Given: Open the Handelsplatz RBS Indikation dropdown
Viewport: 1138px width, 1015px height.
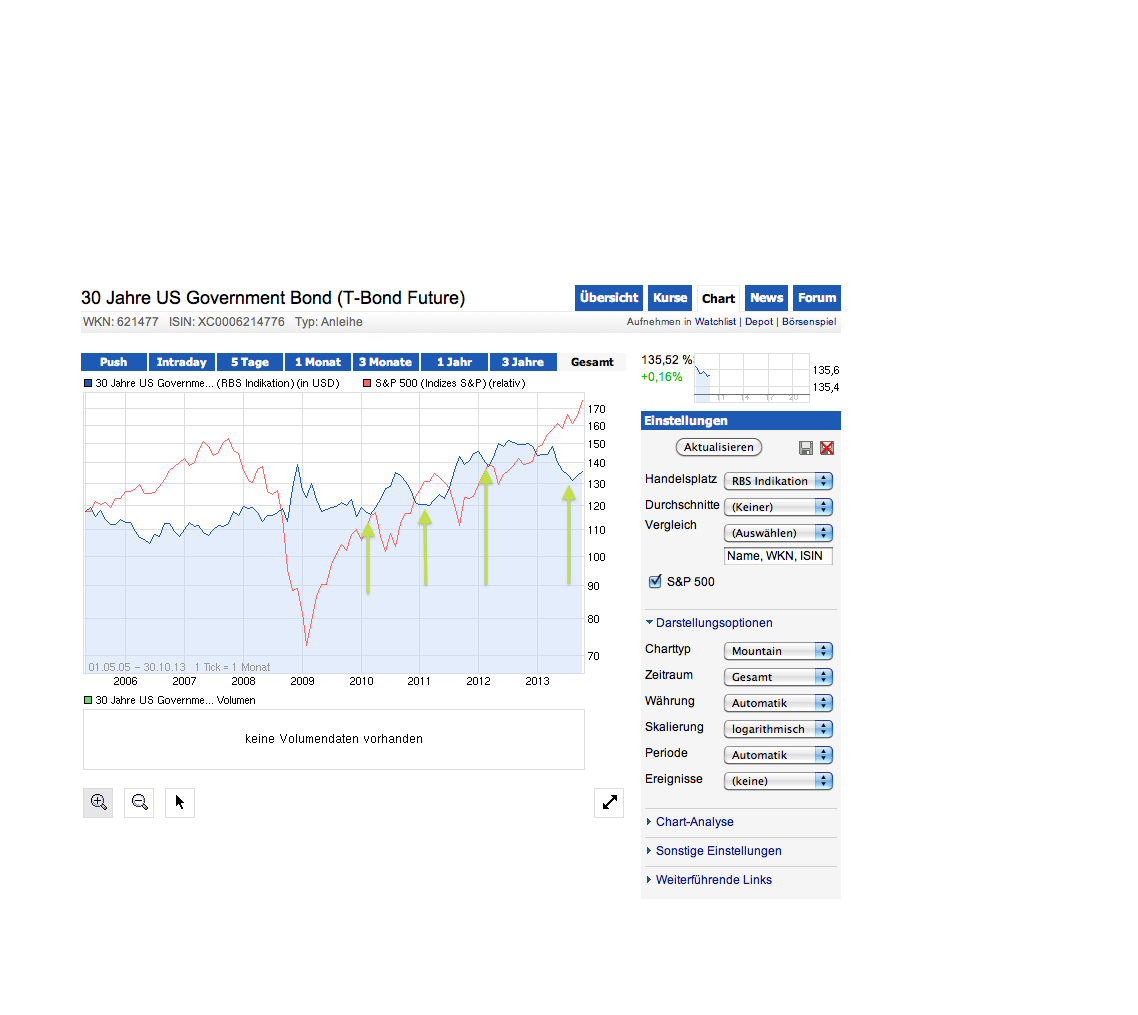Looking at the screenshot, I should tap(778, 481).
